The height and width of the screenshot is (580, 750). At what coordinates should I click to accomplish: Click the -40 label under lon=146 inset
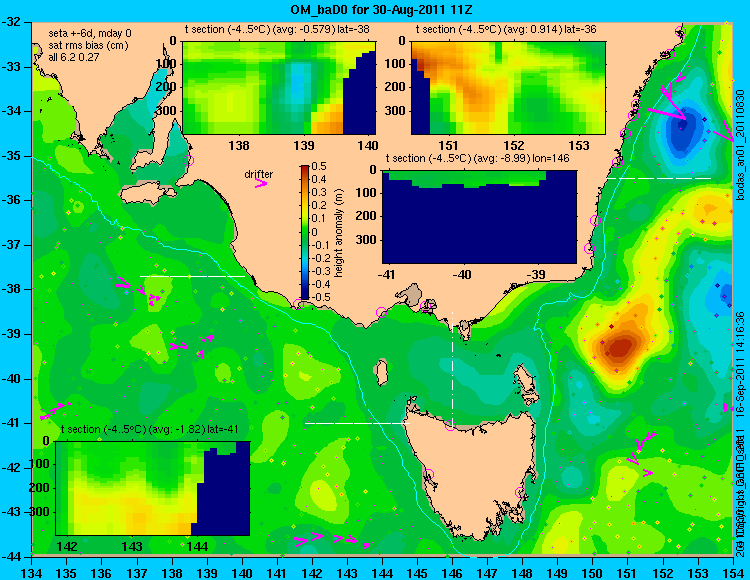click(x=462, y=275)
